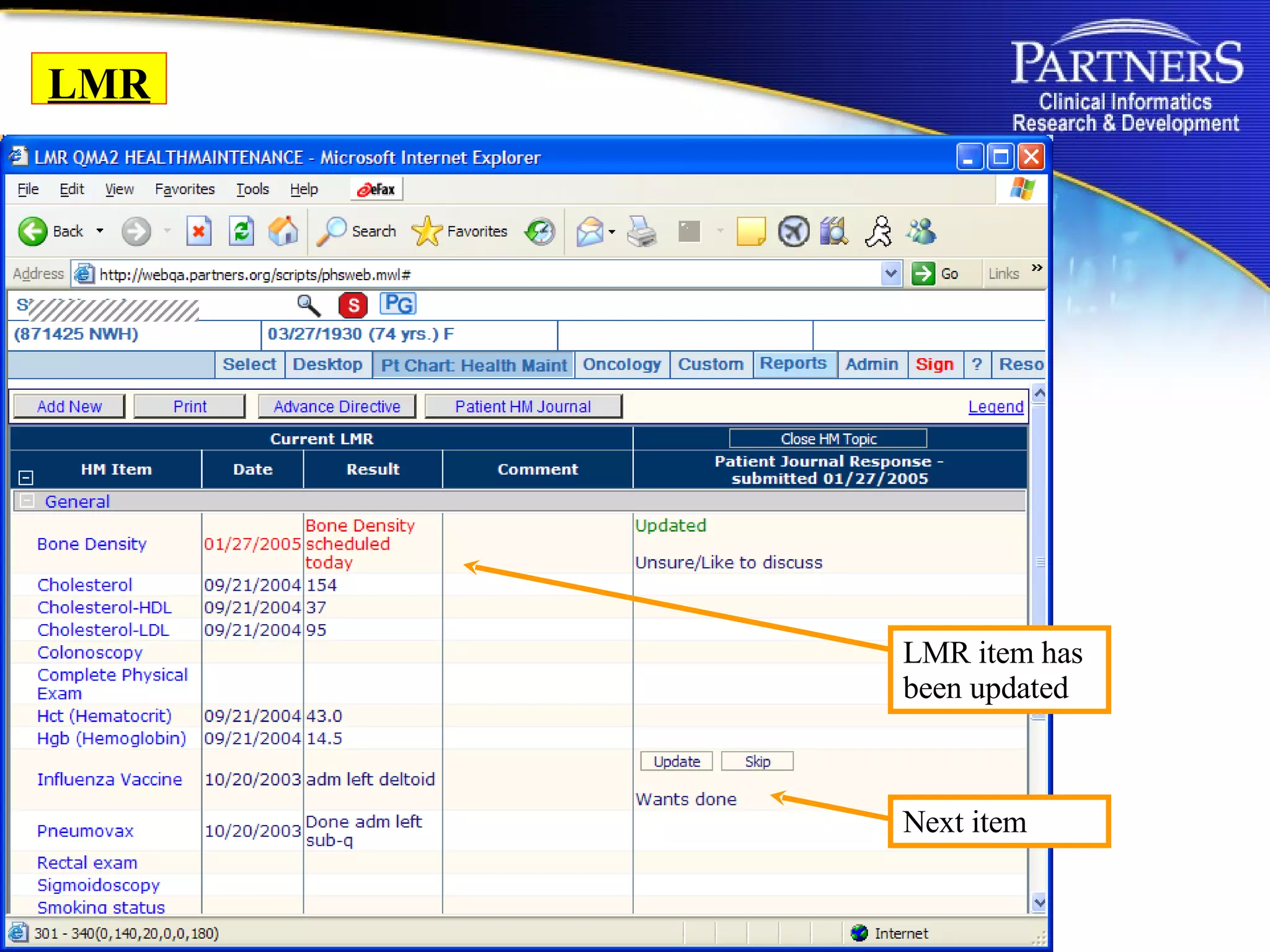Click the two-people Messenger icon

pos(921,232)
